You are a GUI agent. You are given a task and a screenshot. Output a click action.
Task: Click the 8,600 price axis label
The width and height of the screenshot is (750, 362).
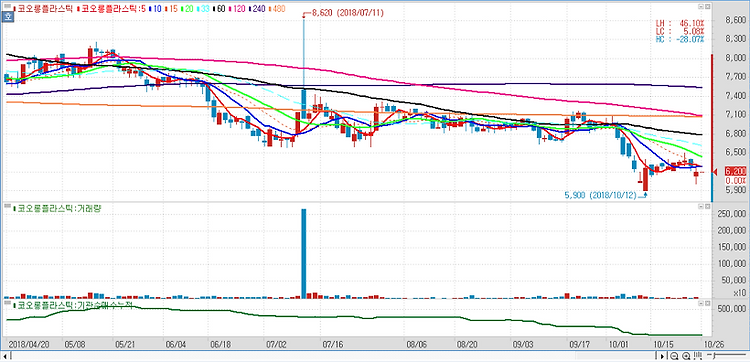[736, 20]
